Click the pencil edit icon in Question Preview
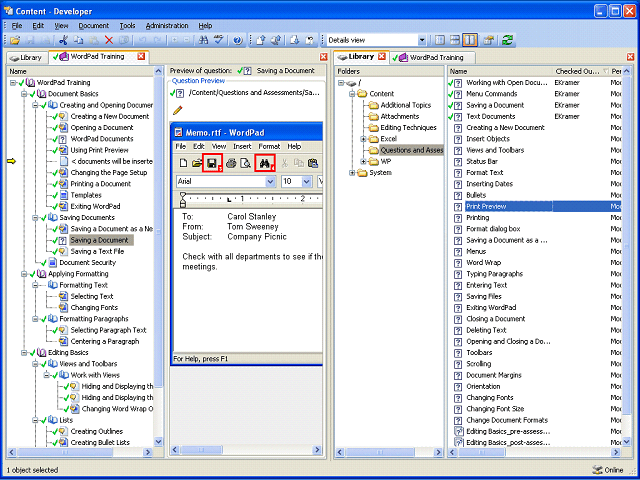 (178, 110)
